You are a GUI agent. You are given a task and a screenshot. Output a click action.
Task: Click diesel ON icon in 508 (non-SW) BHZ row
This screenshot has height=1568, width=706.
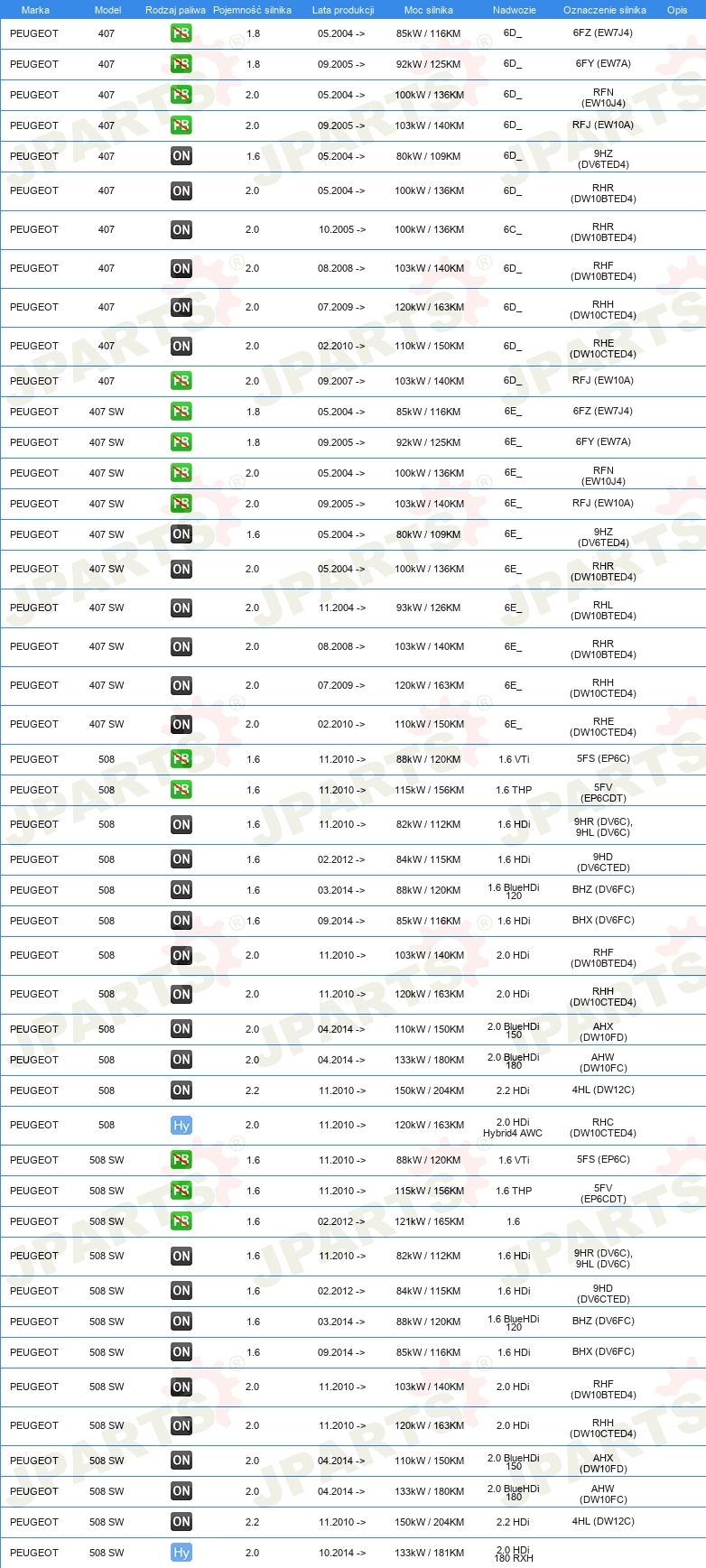pyautogui.click(x=181, y=890)
